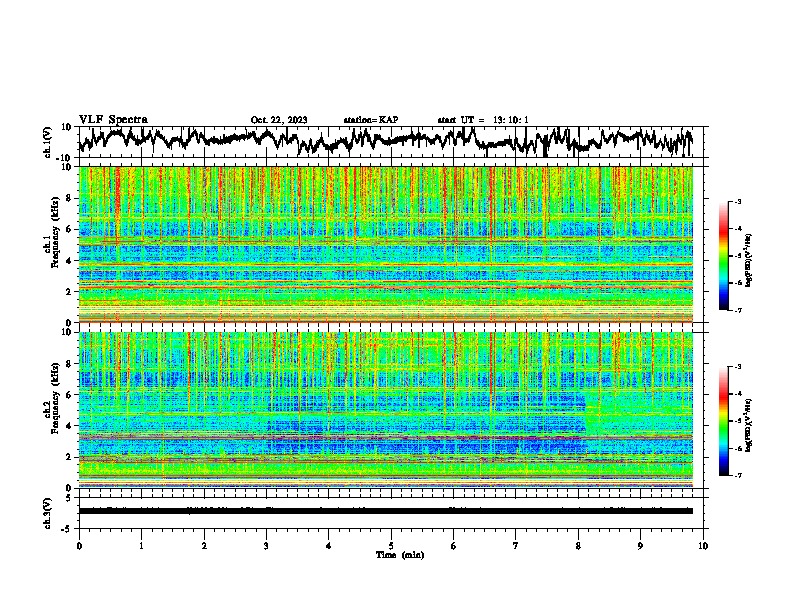Image resolution: width=792 pixels, height=612 pixels.
Task: Click the "-3" tick on ch.1 colorbar
Action: click(737, 202)
